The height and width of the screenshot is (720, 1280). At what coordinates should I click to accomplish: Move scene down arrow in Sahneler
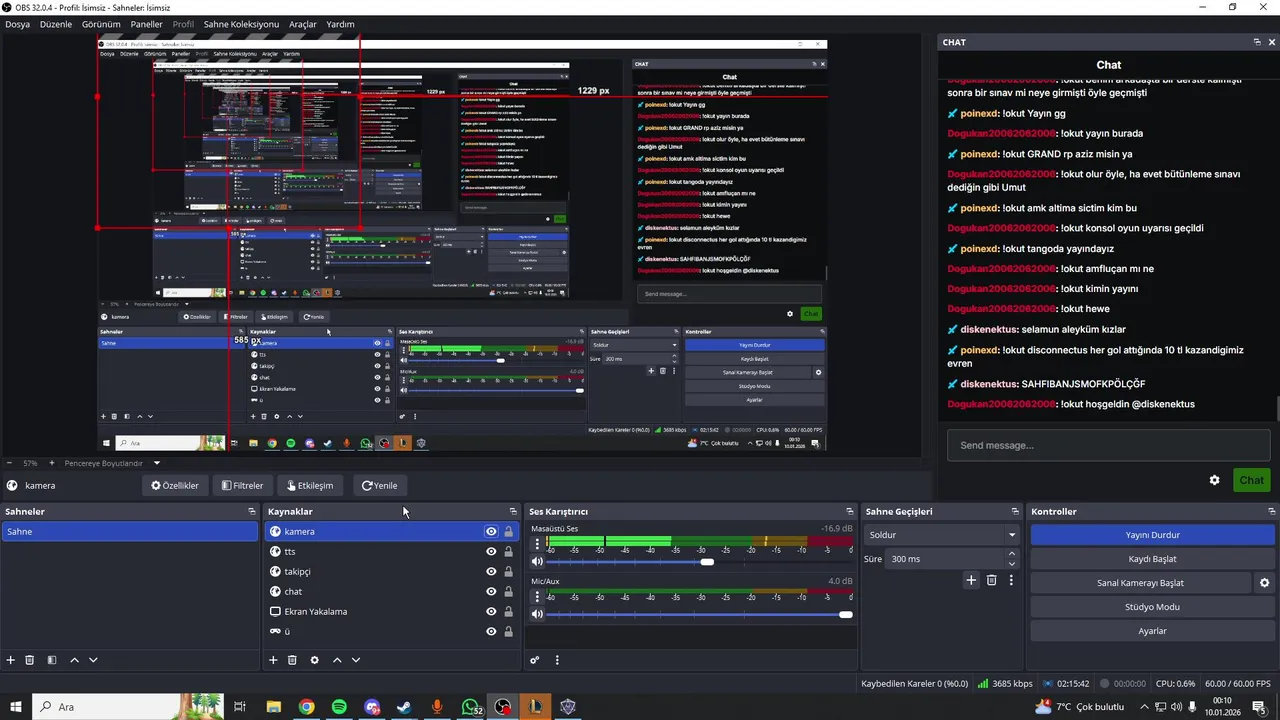[x=93, y=660]
